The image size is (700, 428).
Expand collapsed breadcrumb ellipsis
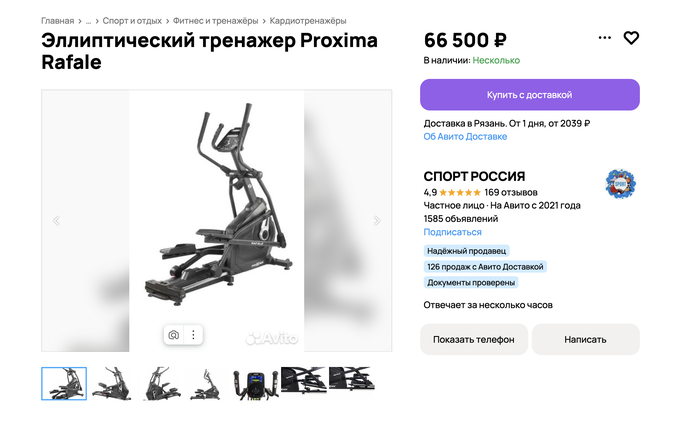[x=88, y=21]
